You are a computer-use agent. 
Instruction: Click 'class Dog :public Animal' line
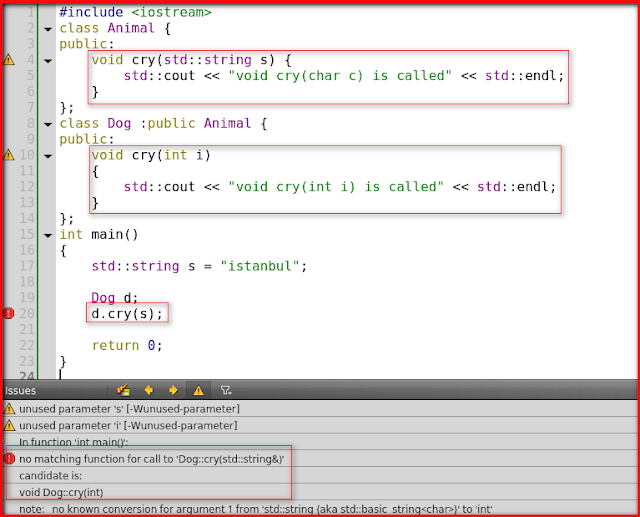pos(163,124)
